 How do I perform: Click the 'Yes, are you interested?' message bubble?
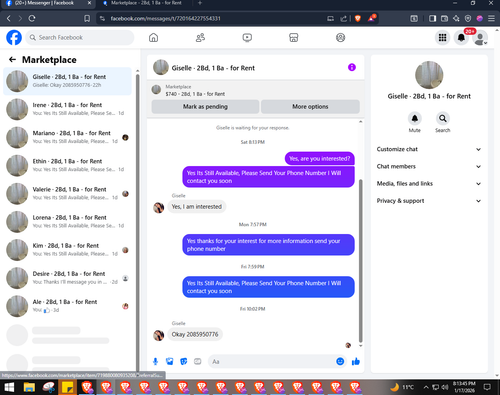(320, 159)
